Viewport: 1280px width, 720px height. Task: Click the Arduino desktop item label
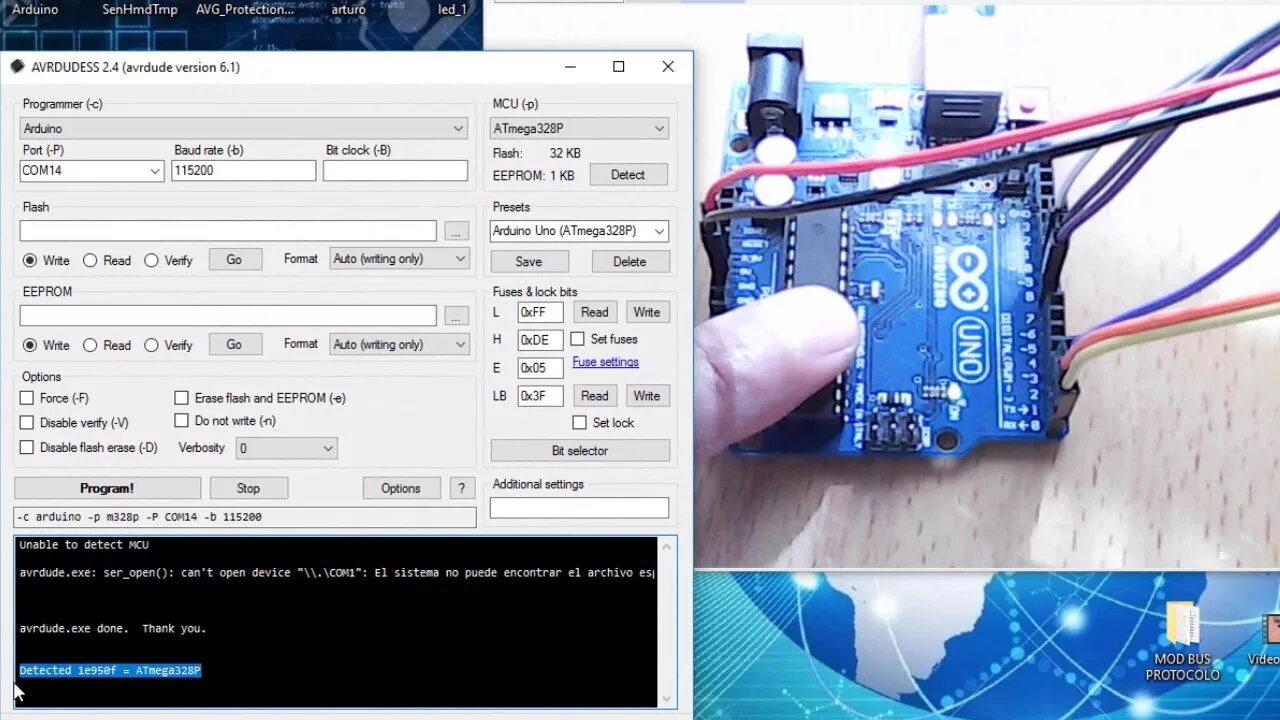(x=35, y=9)
